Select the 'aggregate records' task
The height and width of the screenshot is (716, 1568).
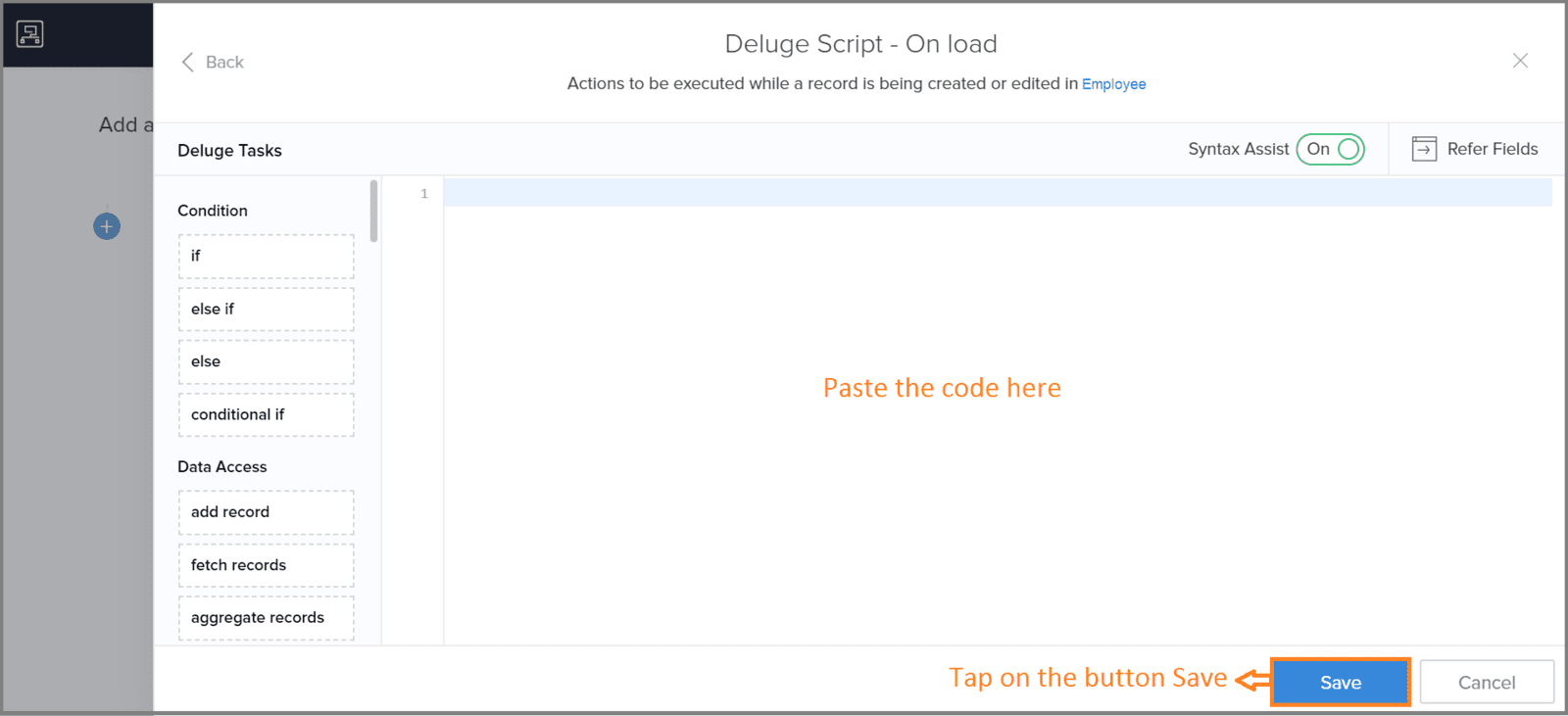266,618
